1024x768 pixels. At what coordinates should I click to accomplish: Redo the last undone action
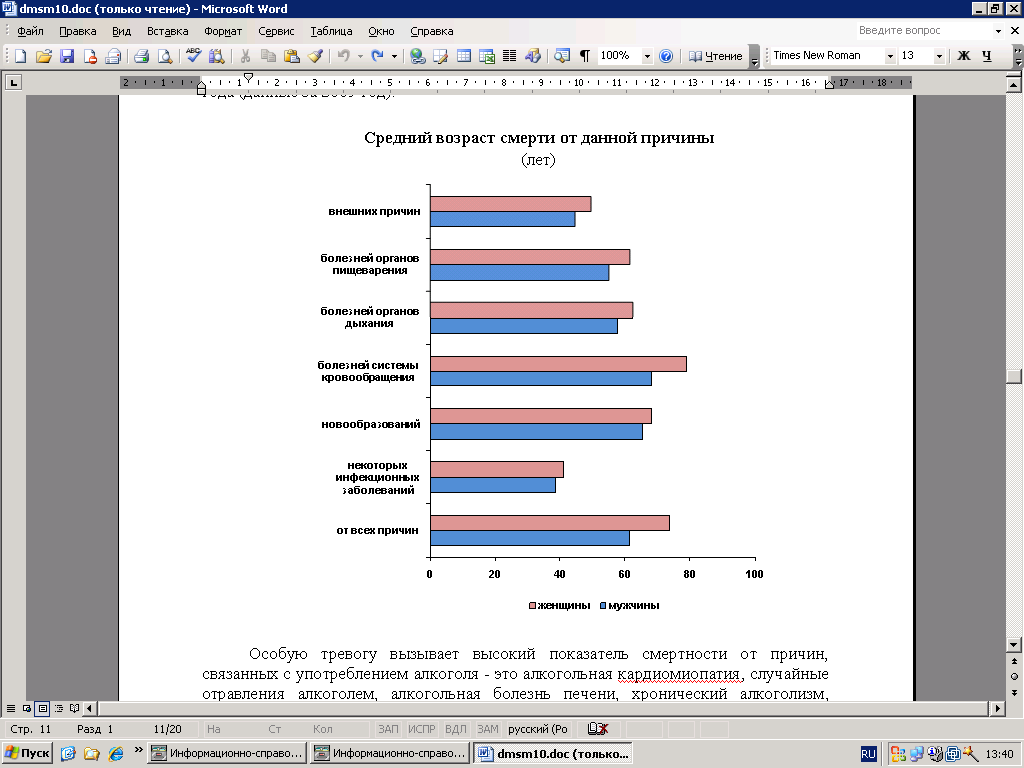377,56
